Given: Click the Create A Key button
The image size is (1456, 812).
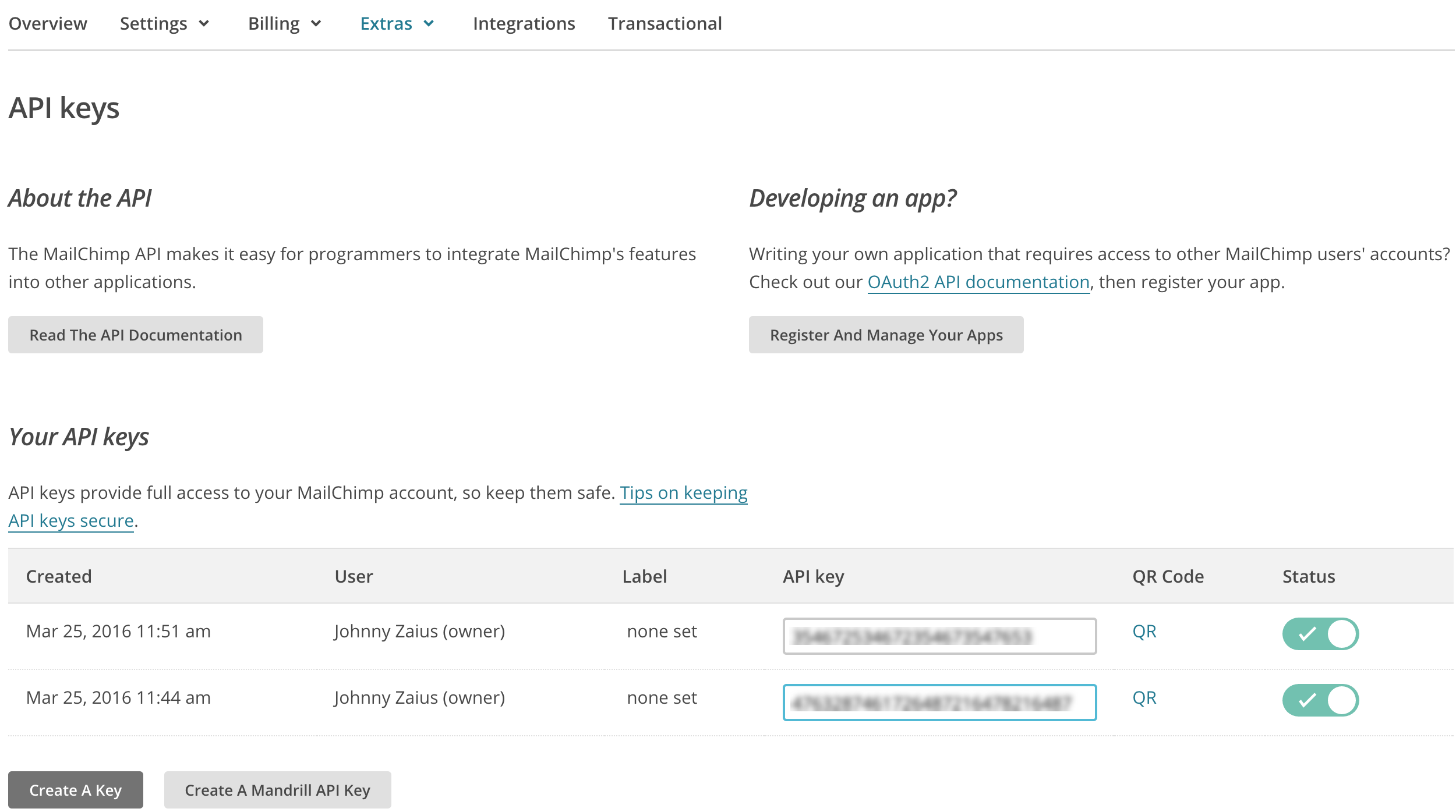Looking at the screenshot, I should pos(75,790).
